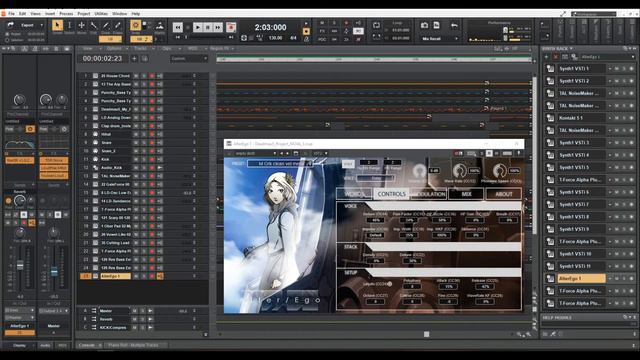The height and width of the screenshot is (360, 640).
Task: Mute the Reverb bus
Action: [134, 319]
